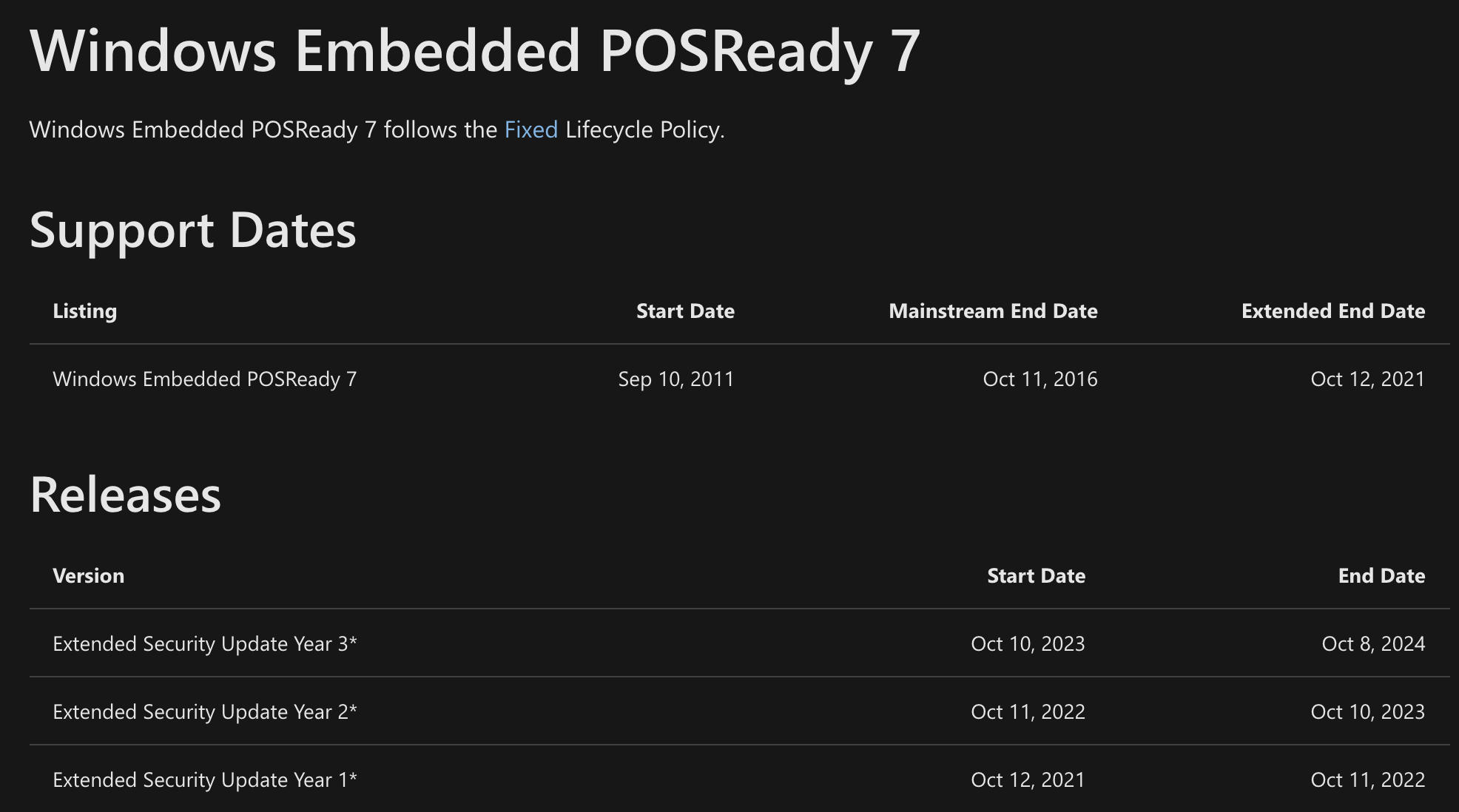Select the Extended Security Update Year 3 row

(x=204, y=644)
